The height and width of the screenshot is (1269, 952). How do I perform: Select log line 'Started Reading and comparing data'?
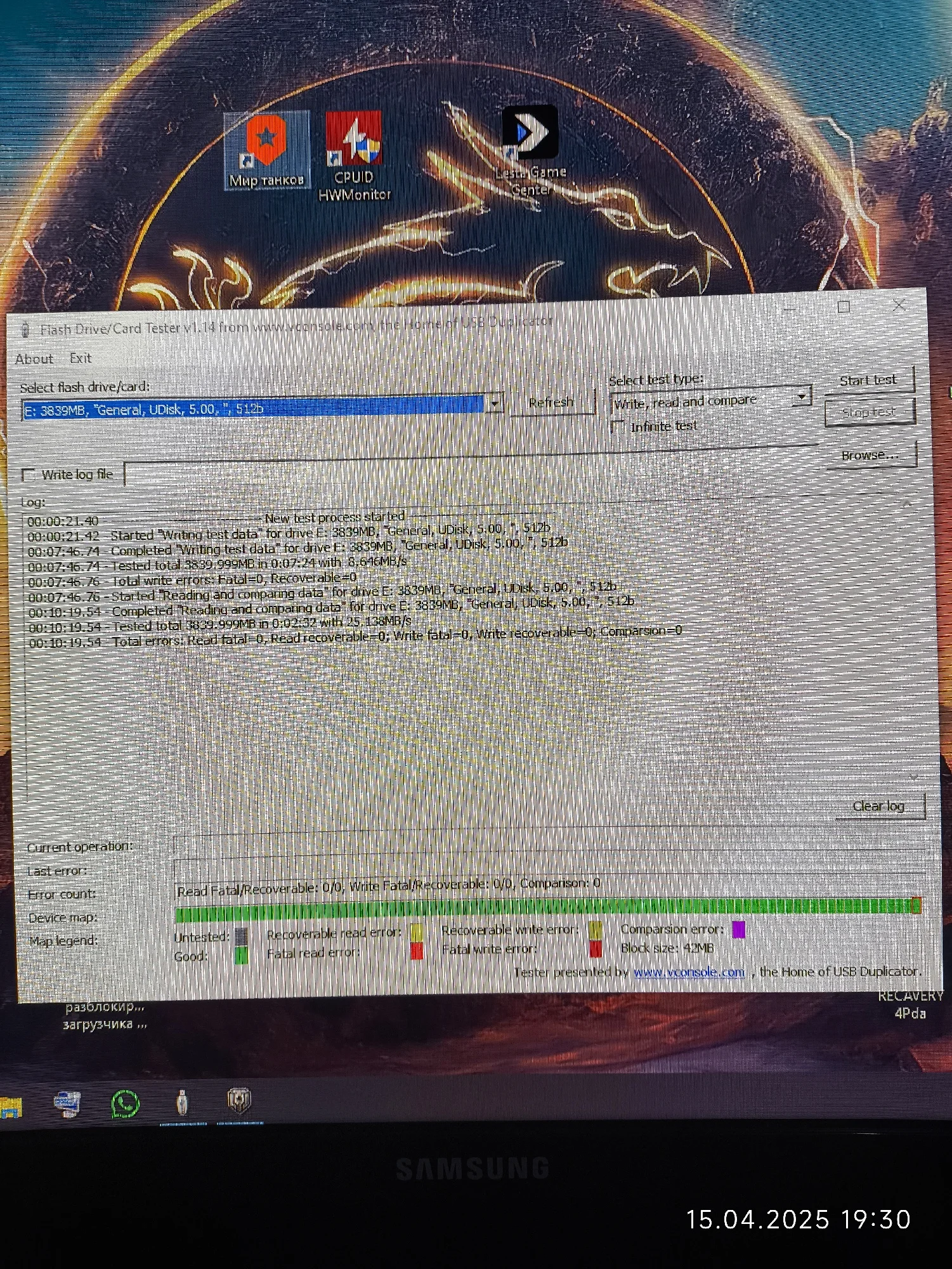[x=322, y=592]
